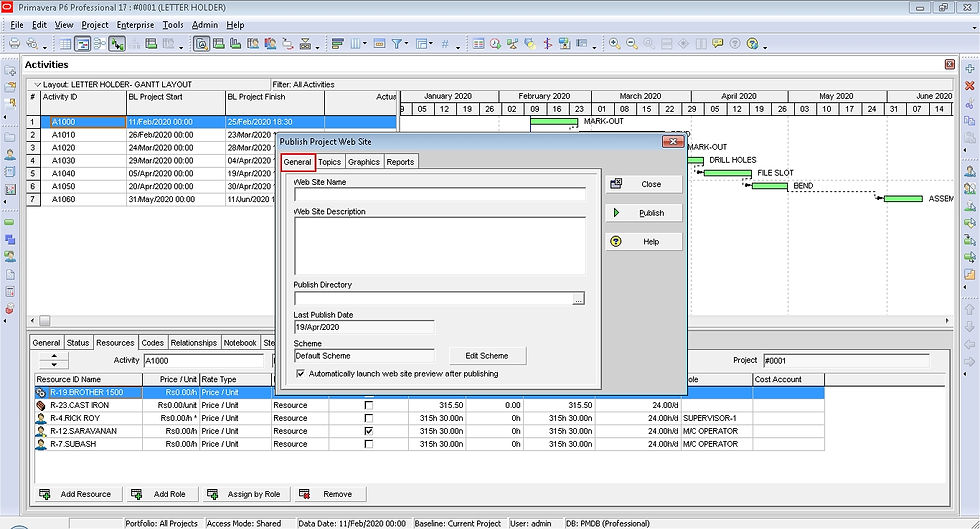
Task: Uncheck the checkbox in R-12.SARAVANAN row
Action: [x=369, y=431]
